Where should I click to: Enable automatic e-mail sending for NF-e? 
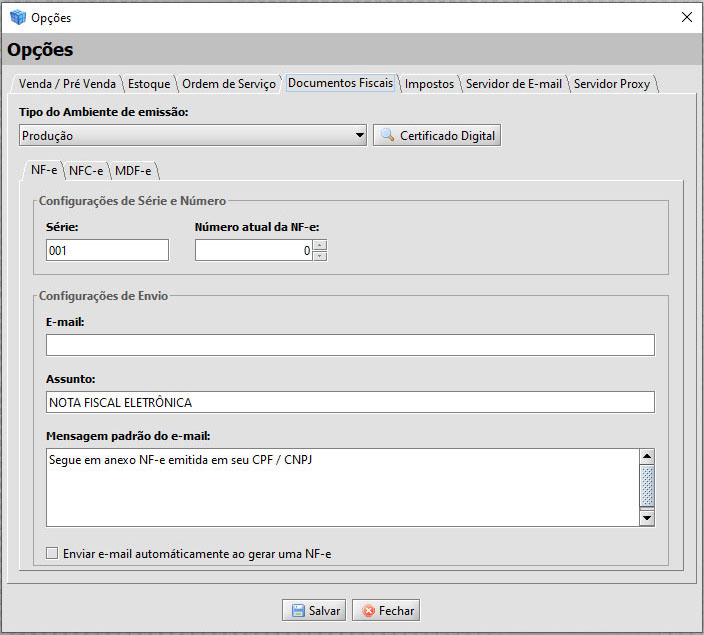click(x=52, y=553)
